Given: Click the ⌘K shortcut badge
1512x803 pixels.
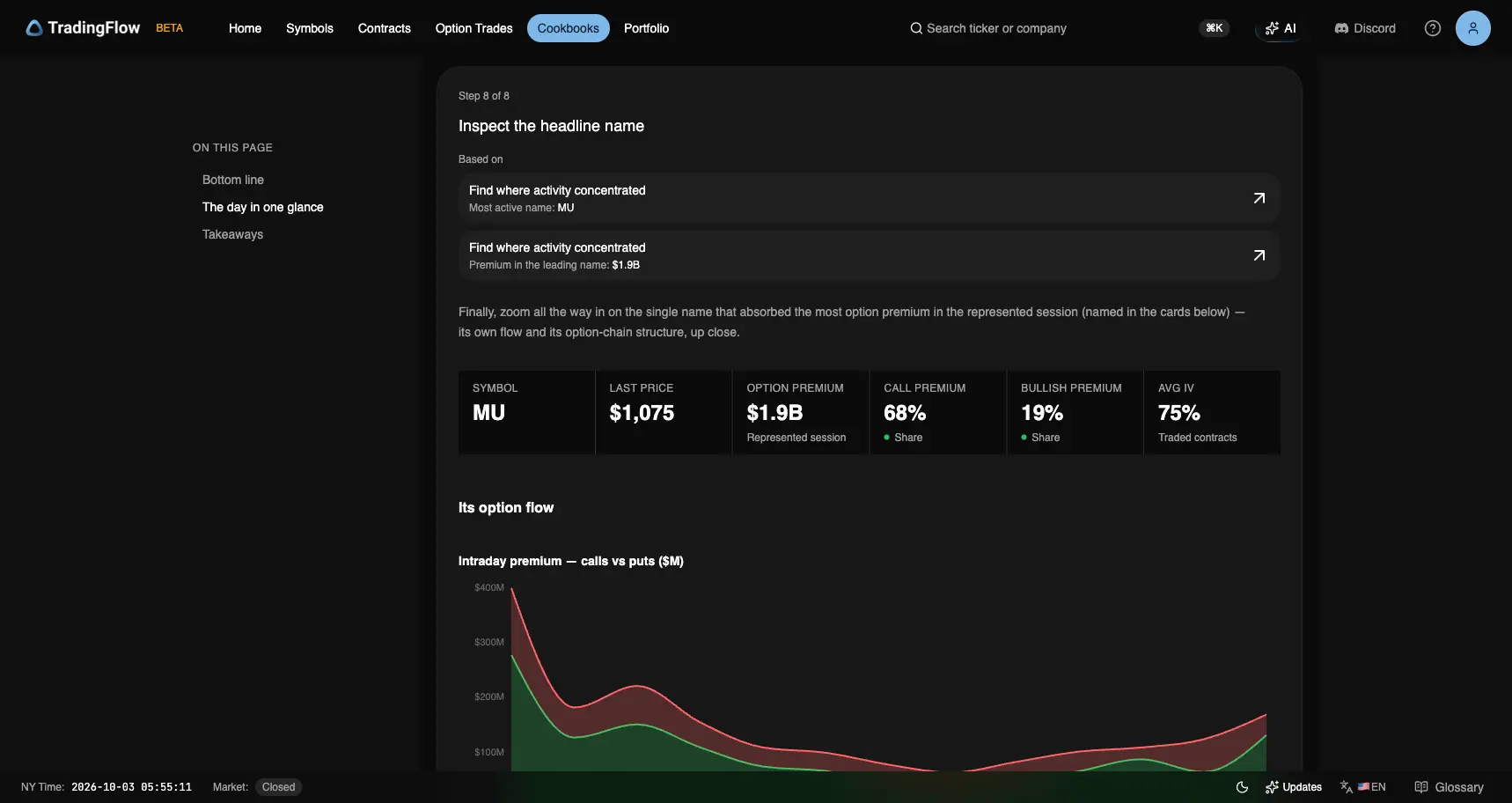Looking at the screenshot, I should [1215, 28].
